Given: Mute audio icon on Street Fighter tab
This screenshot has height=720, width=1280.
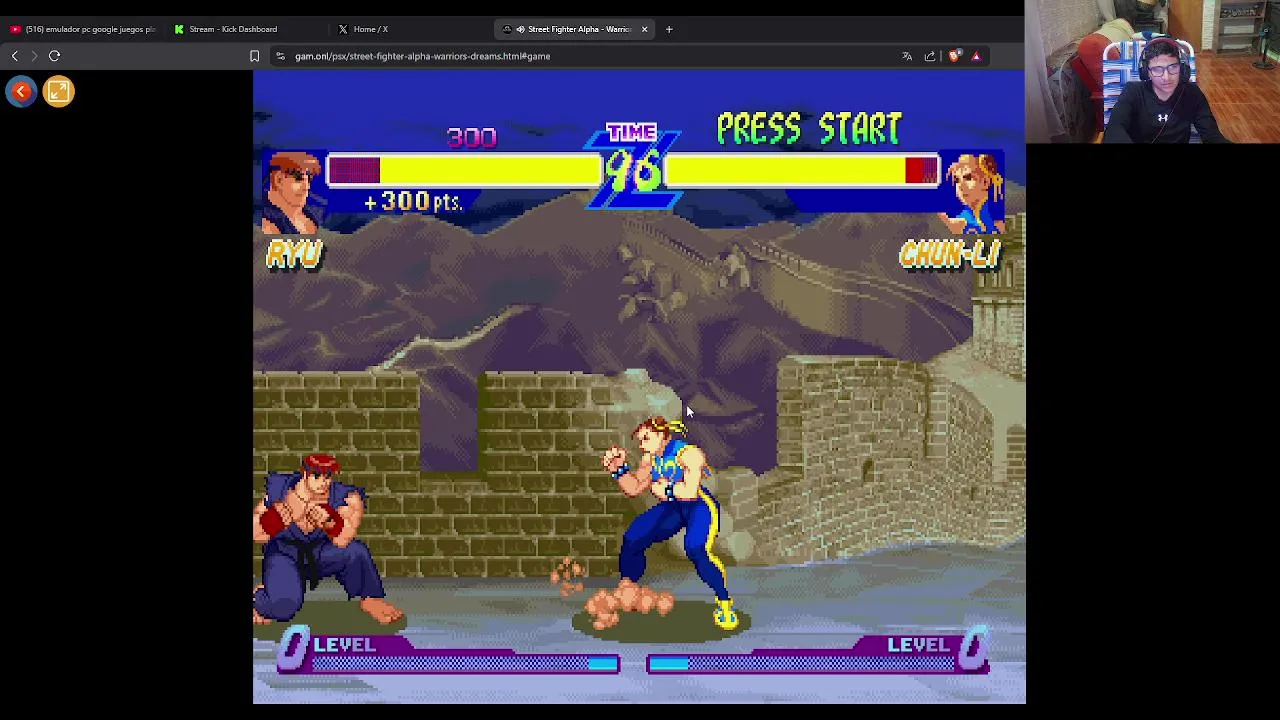Looking at the screenshot, I should (520, 29).
